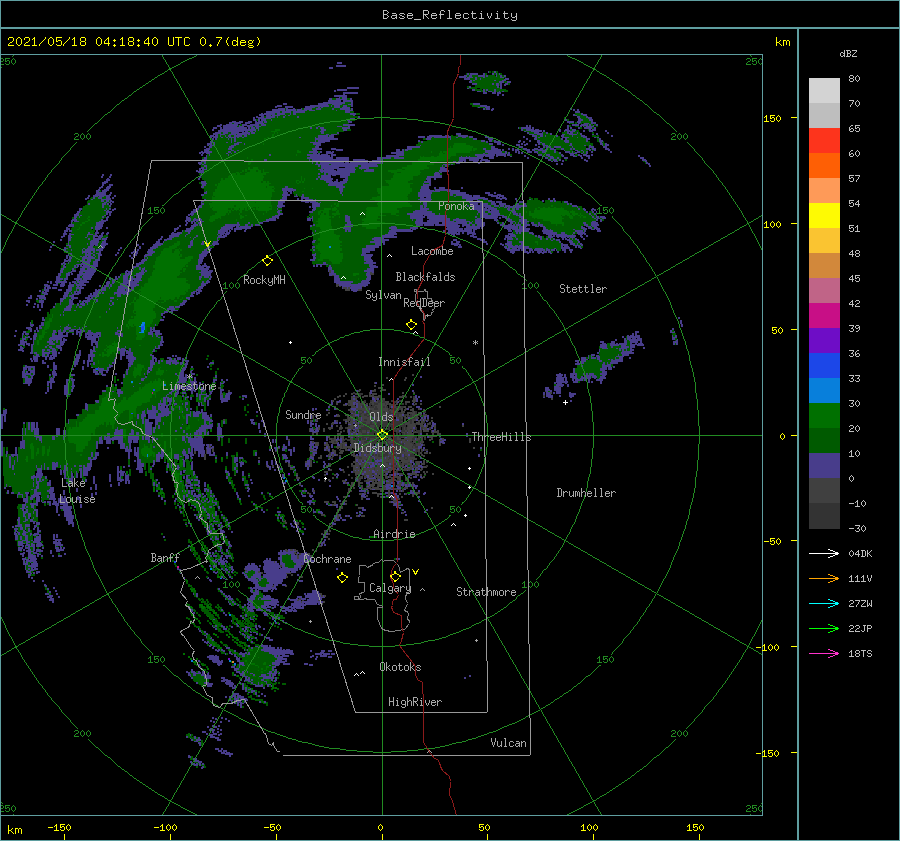Select the blue 33–36 dBZ swatch

(824, 366)
